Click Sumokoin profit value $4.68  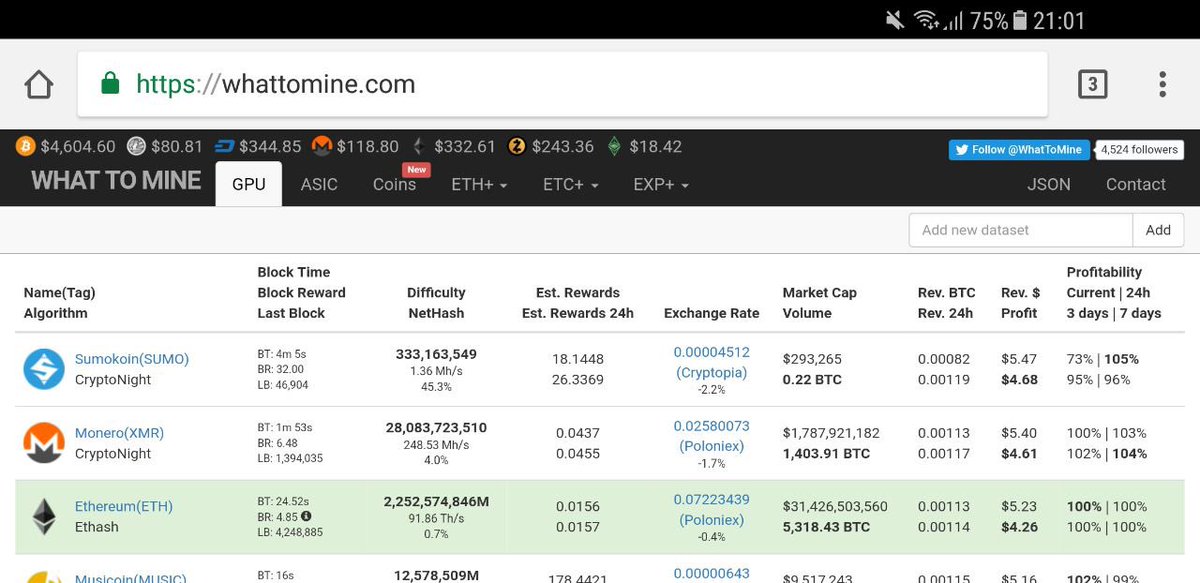[x=1020, y=380]
